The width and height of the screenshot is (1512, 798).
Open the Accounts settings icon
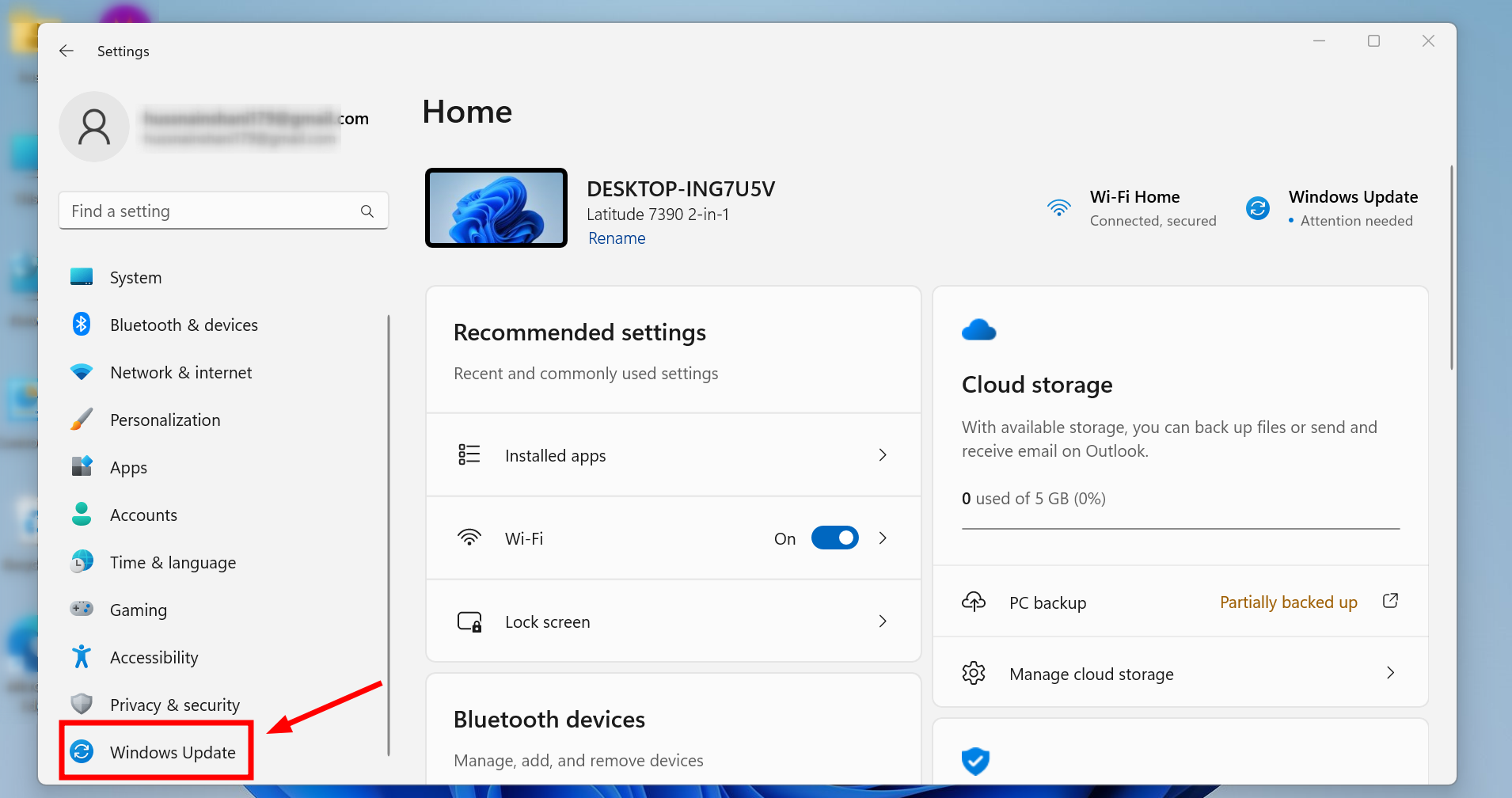(82, 515)
